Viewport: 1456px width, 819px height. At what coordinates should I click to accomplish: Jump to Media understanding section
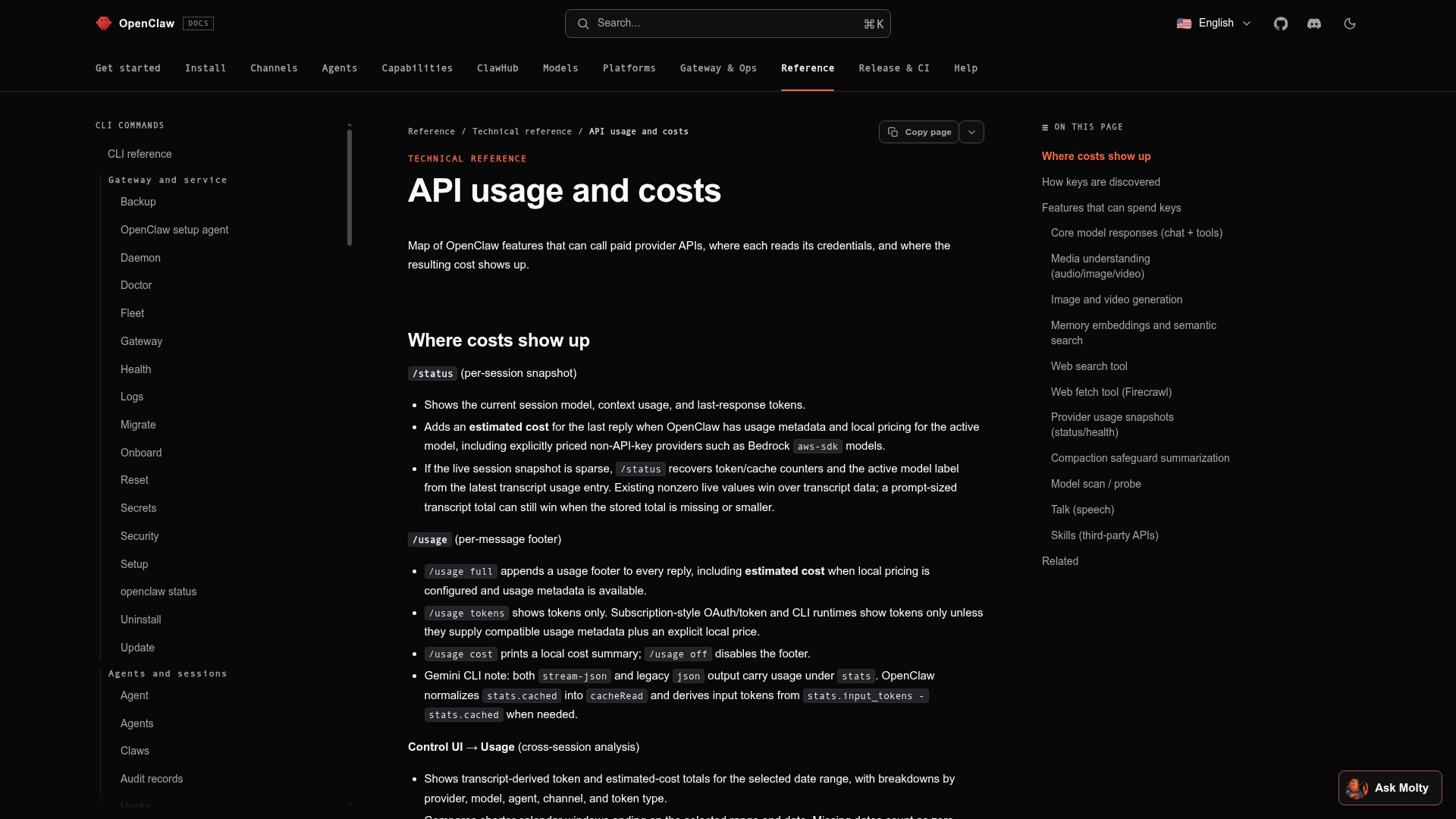pyautogui.click(x=1100, y=266)
